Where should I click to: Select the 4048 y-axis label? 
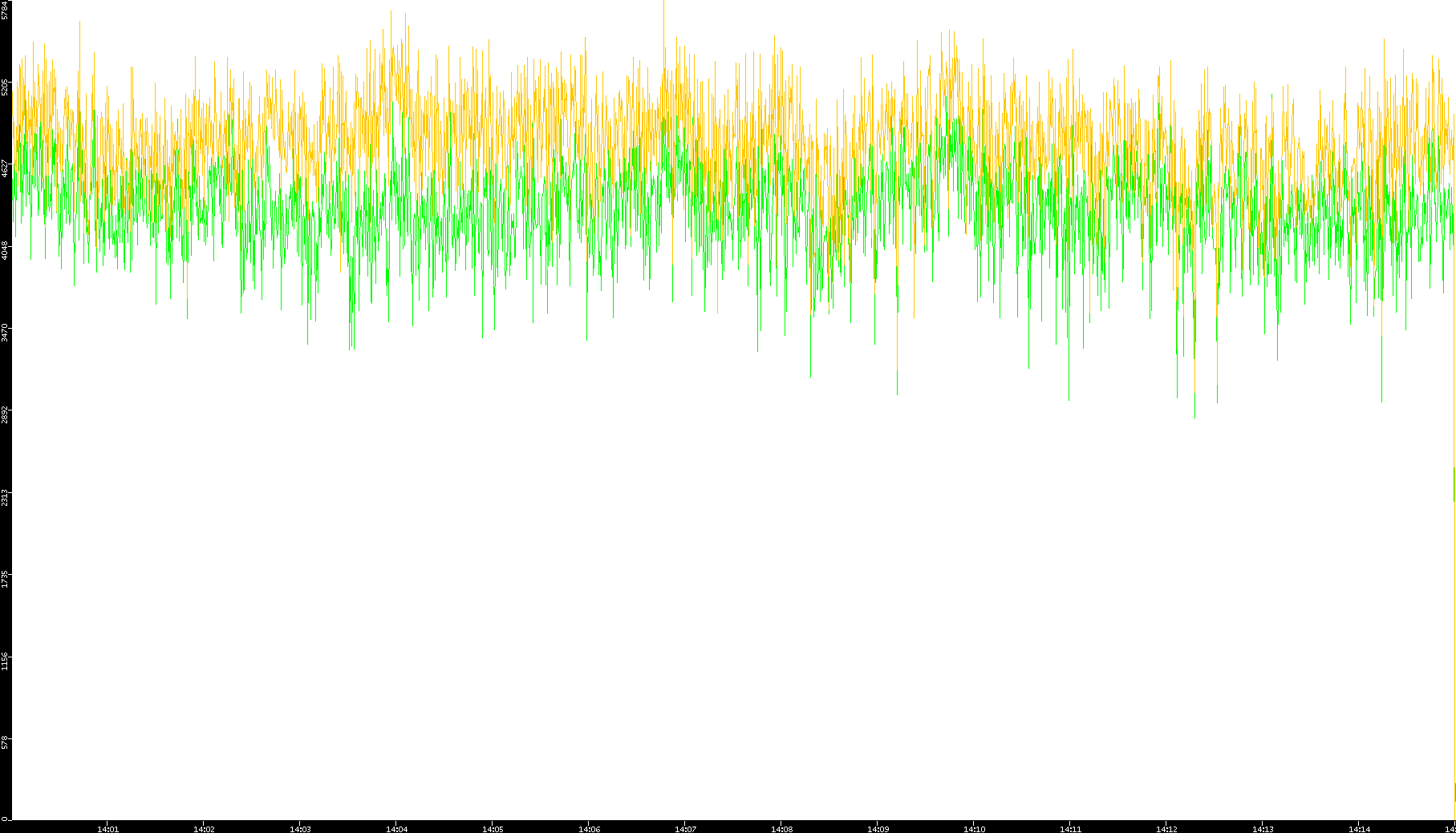coord(5,250)
